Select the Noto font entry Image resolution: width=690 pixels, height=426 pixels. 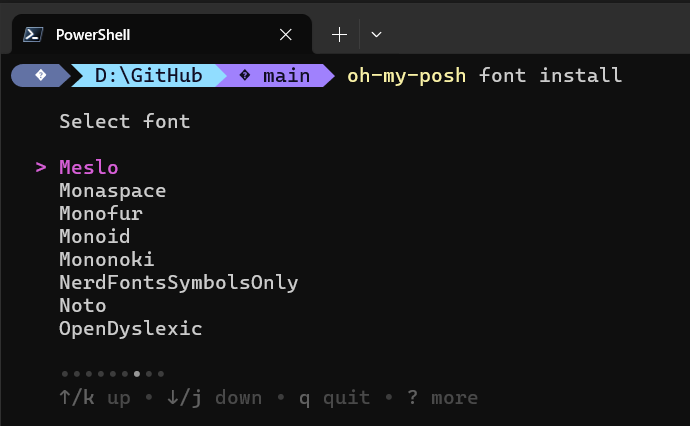pos(83,306)
